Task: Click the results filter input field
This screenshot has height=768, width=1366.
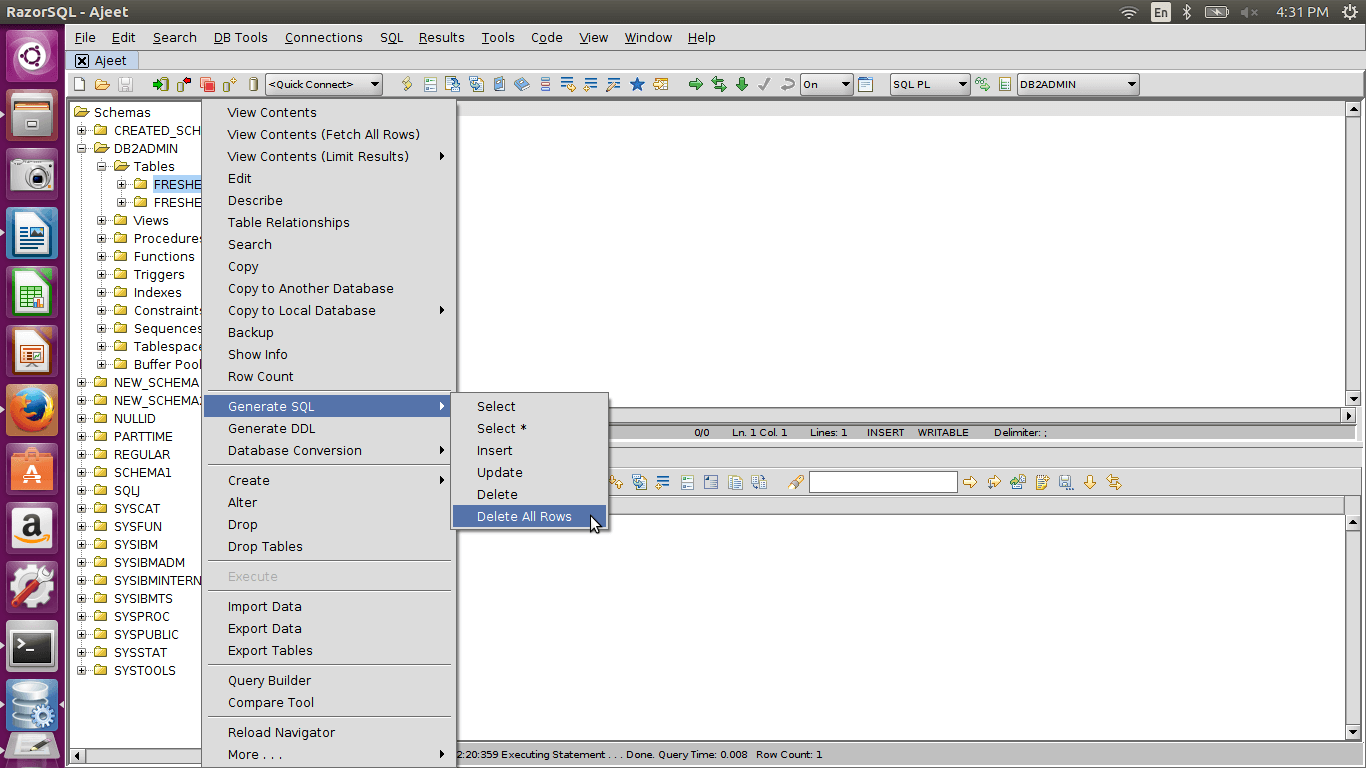Action: click(x=883, y=483)
